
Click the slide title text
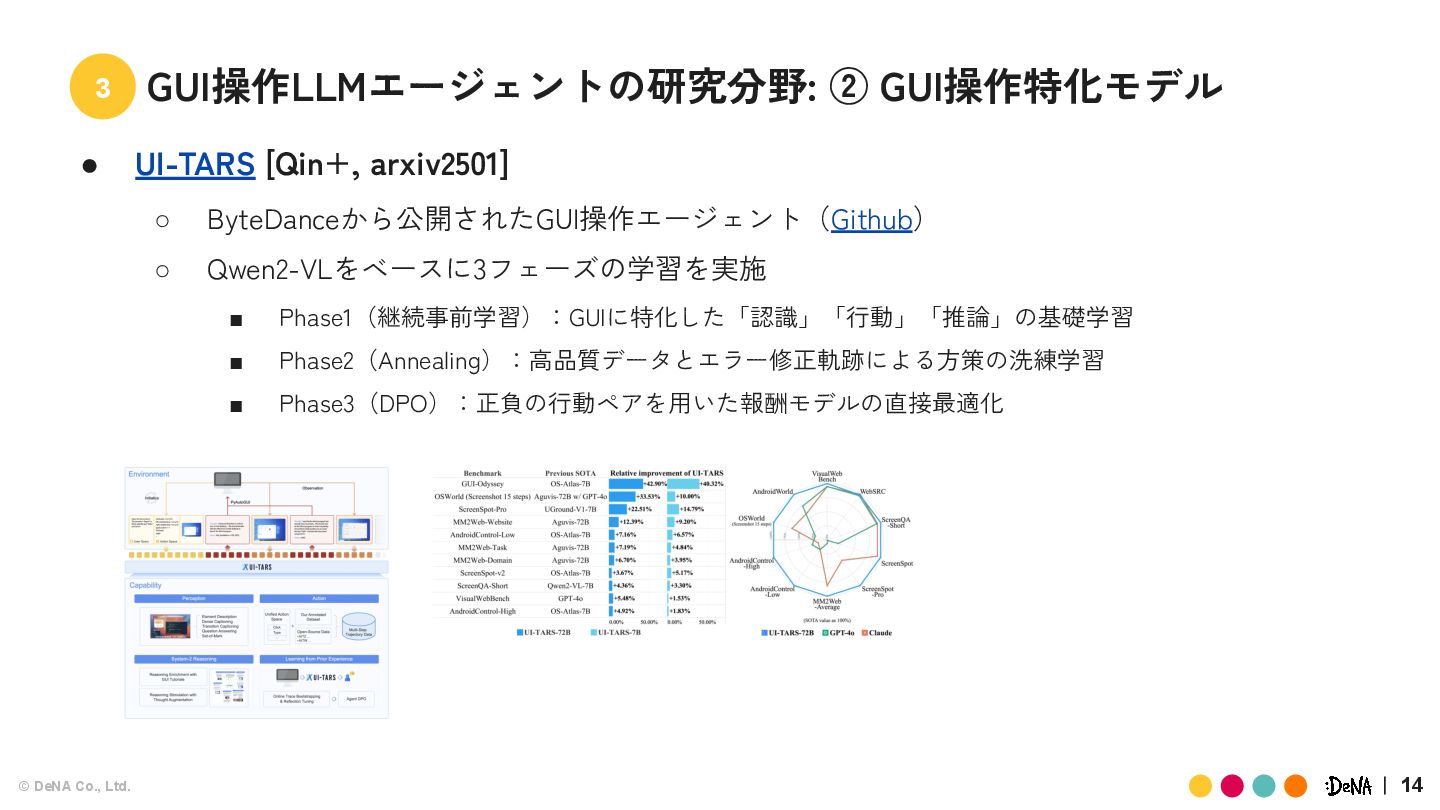coord(684,87)
